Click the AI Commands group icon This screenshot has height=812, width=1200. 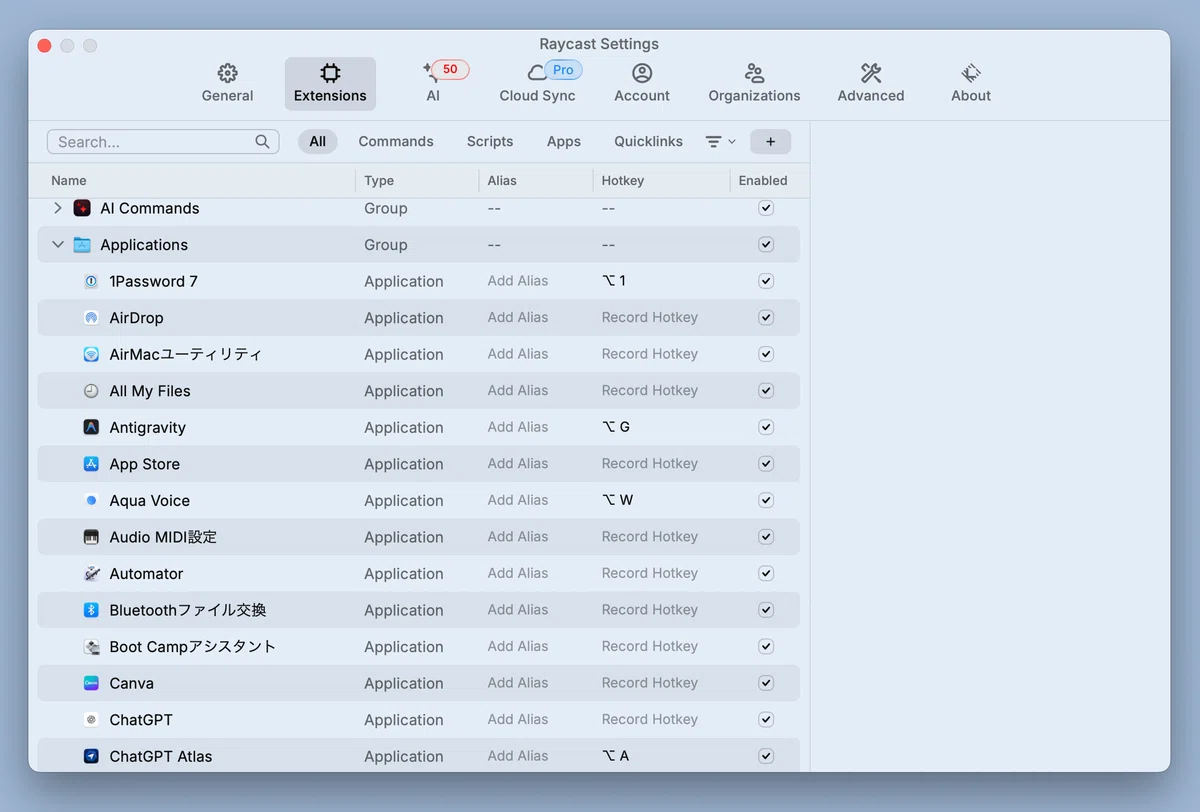(x=82, y=208)
